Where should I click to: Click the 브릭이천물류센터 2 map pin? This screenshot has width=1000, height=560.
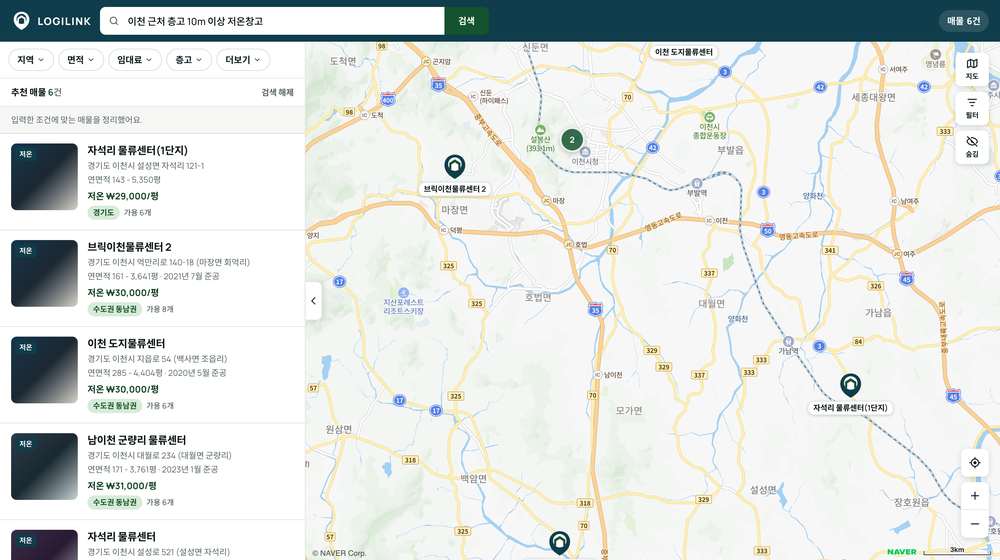(455, 166)
